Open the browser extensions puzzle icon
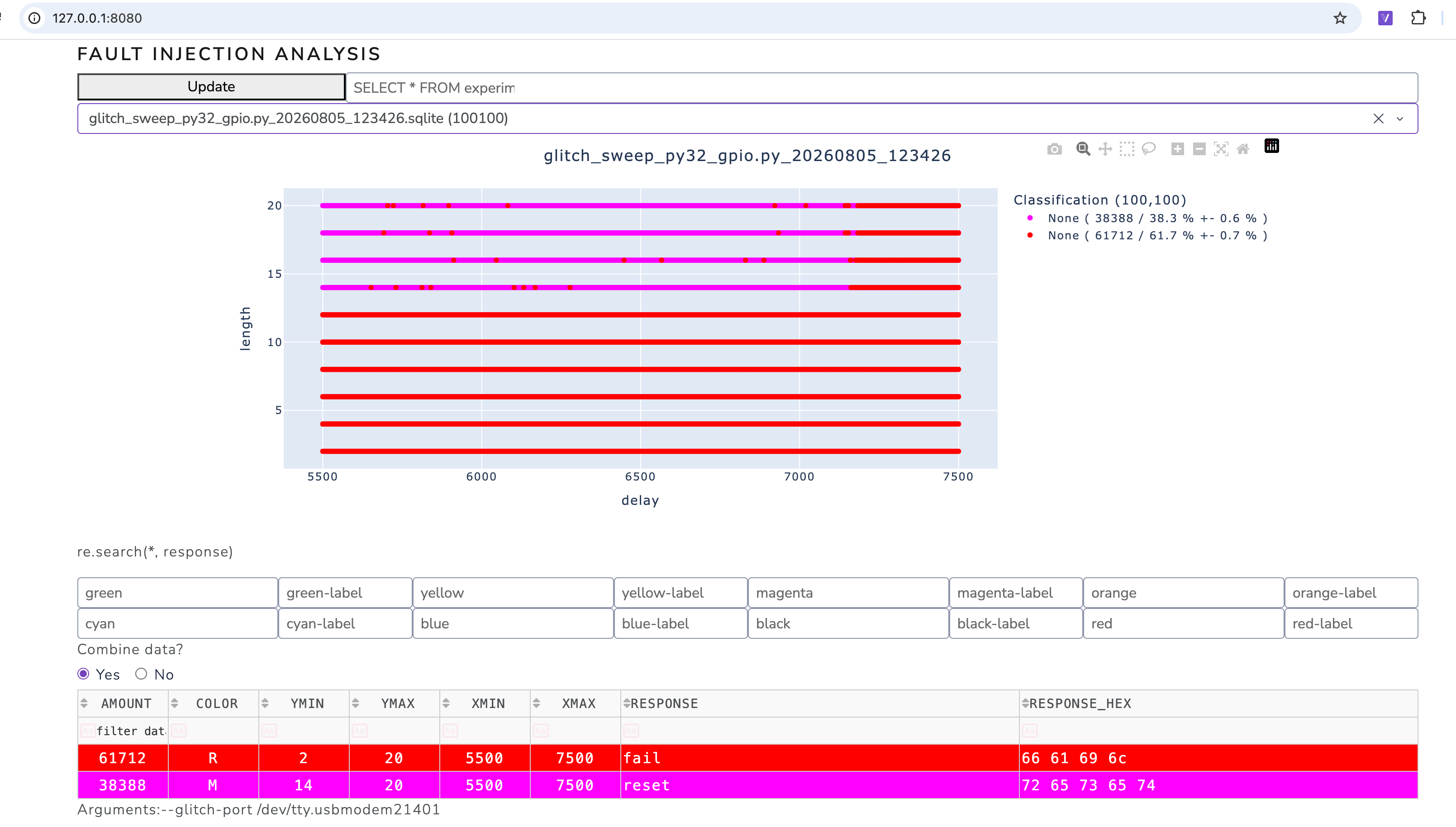 1418,18
